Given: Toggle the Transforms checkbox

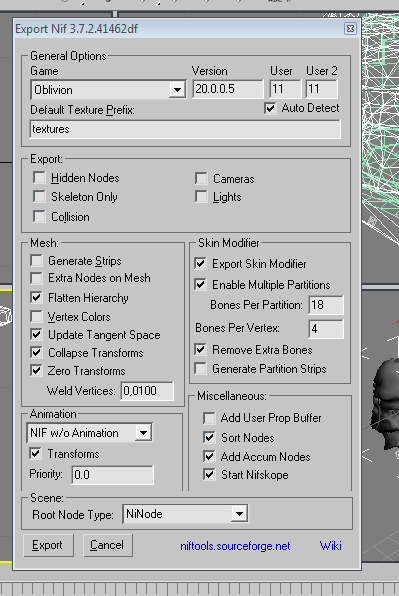Looking at the screenshot, I should tap(35, 453).
